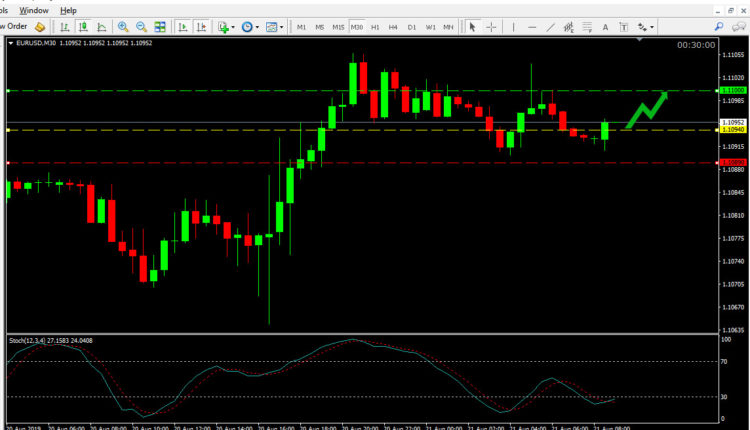Open the chat bubbles icon
This screenshot has height=430, width=750.
tap(739, 27)
